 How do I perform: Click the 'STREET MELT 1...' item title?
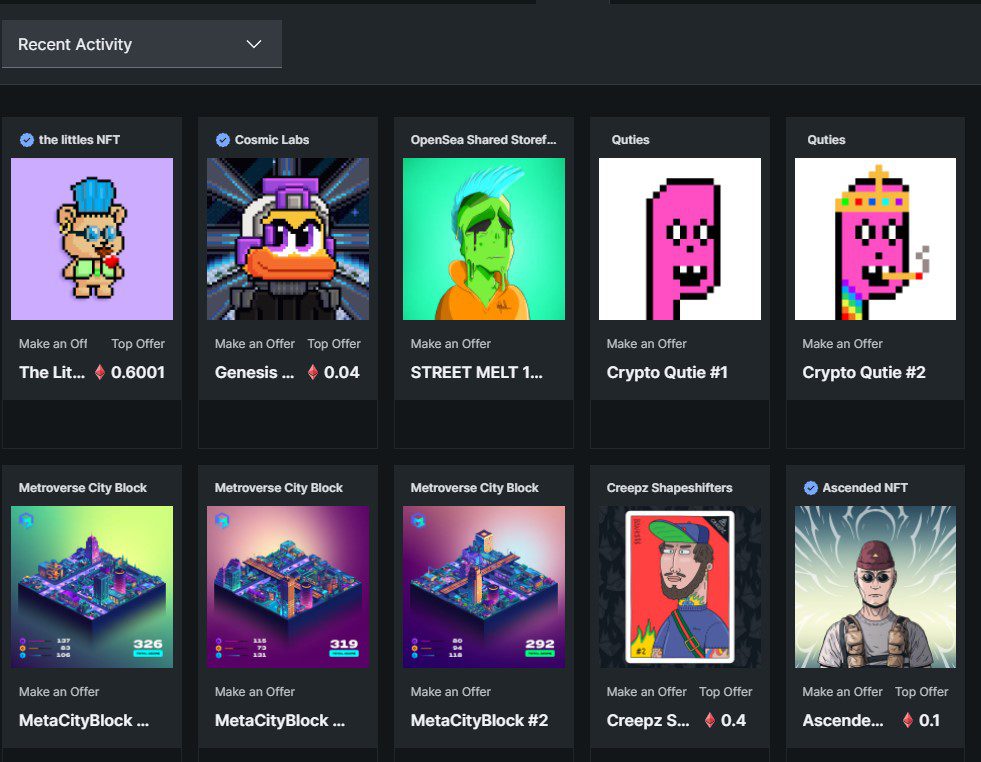click(477, 372)
